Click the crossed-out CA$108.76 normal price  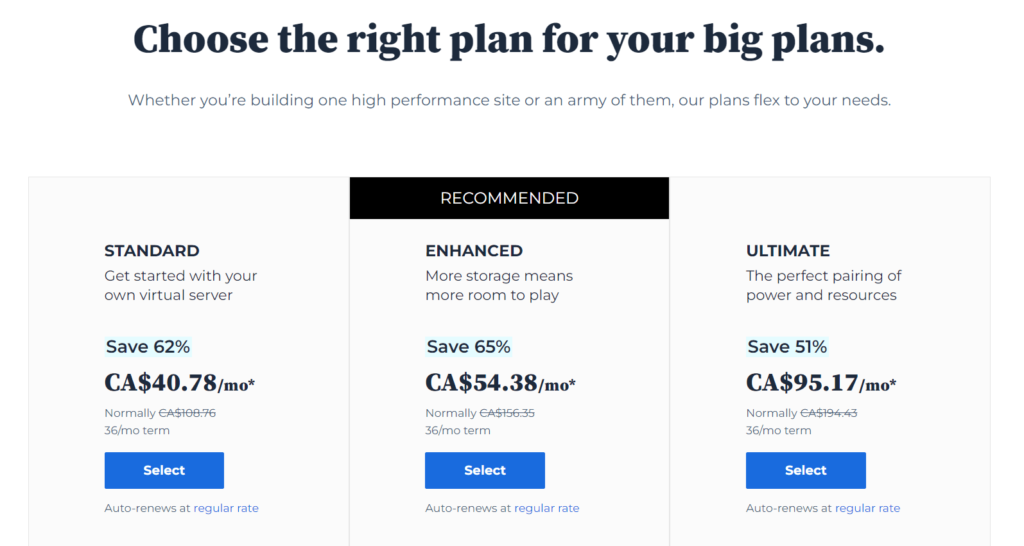[187, 413]
